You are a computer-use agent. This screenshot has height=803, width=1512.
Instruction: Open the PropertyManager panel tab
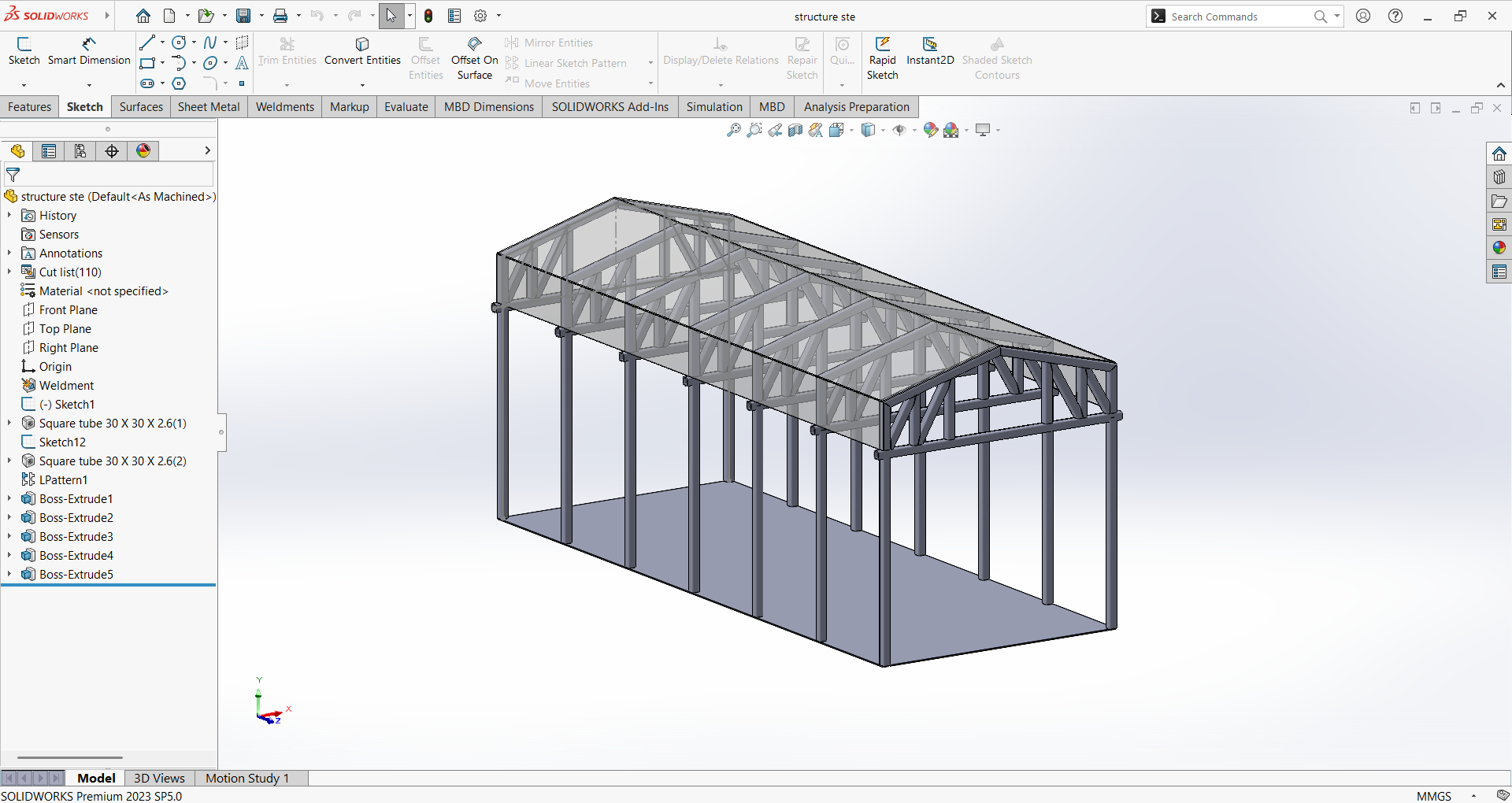(x=49, y=151)
